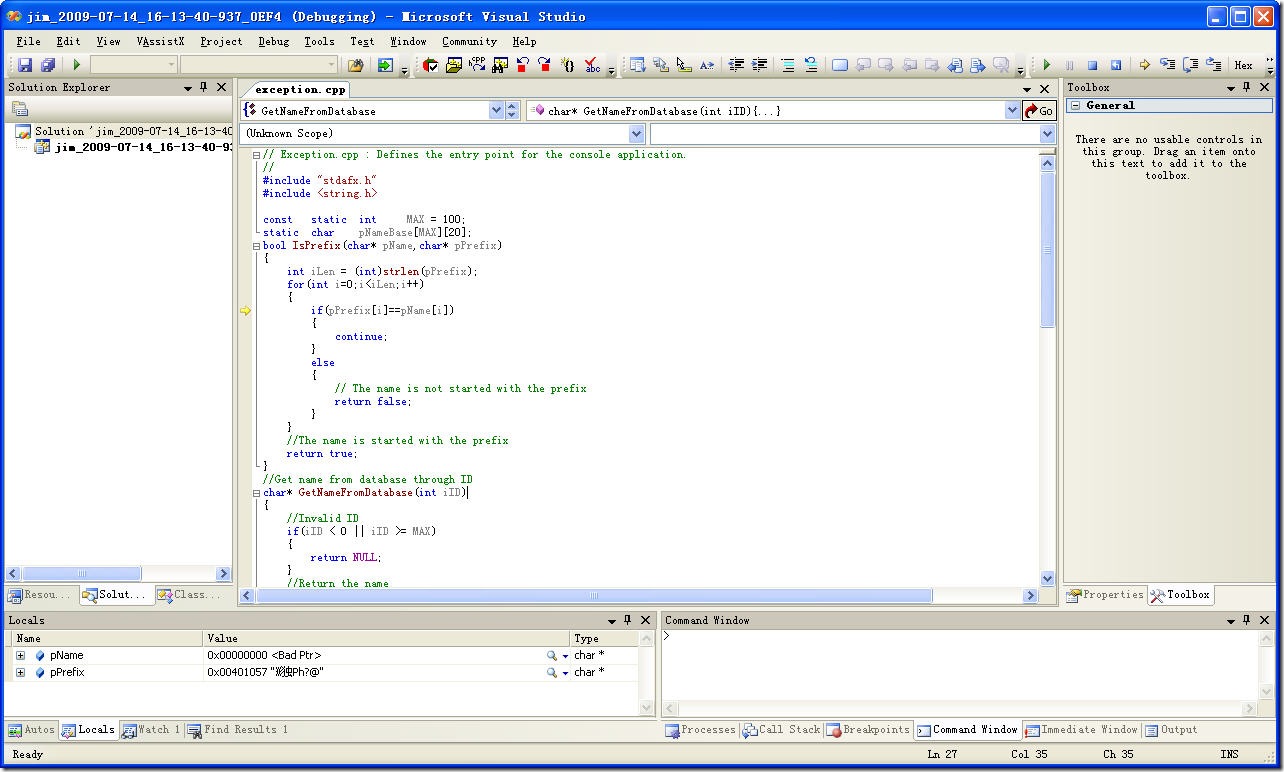Viewport: 1284px width, 772px height.
Task: Open the (Unknown Scope) dropdown
Action: (636, 133)
